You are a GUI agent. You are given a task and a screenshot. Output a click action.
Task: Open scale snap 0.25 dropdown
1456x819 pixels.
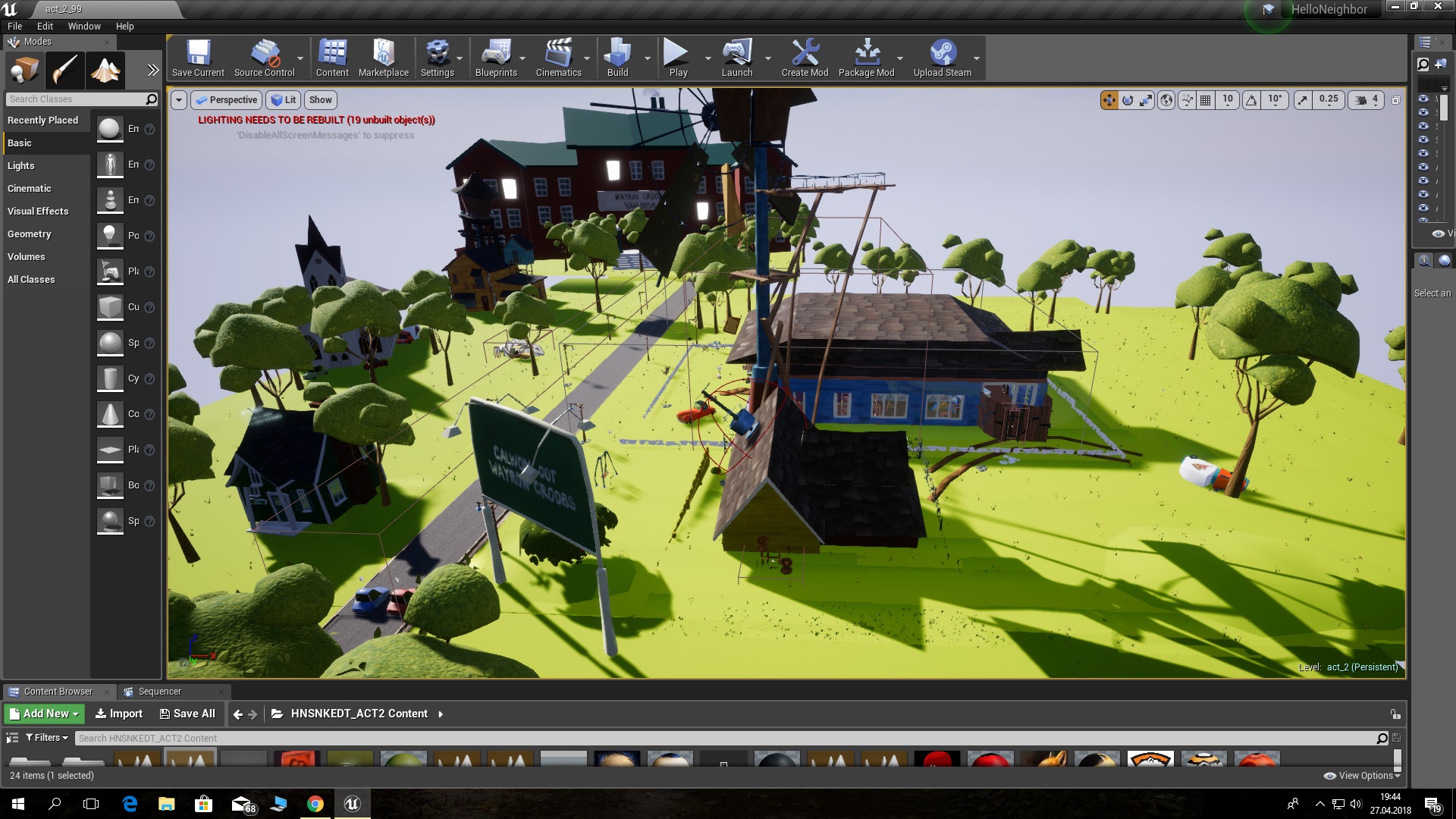click(x=1329, y=100)
